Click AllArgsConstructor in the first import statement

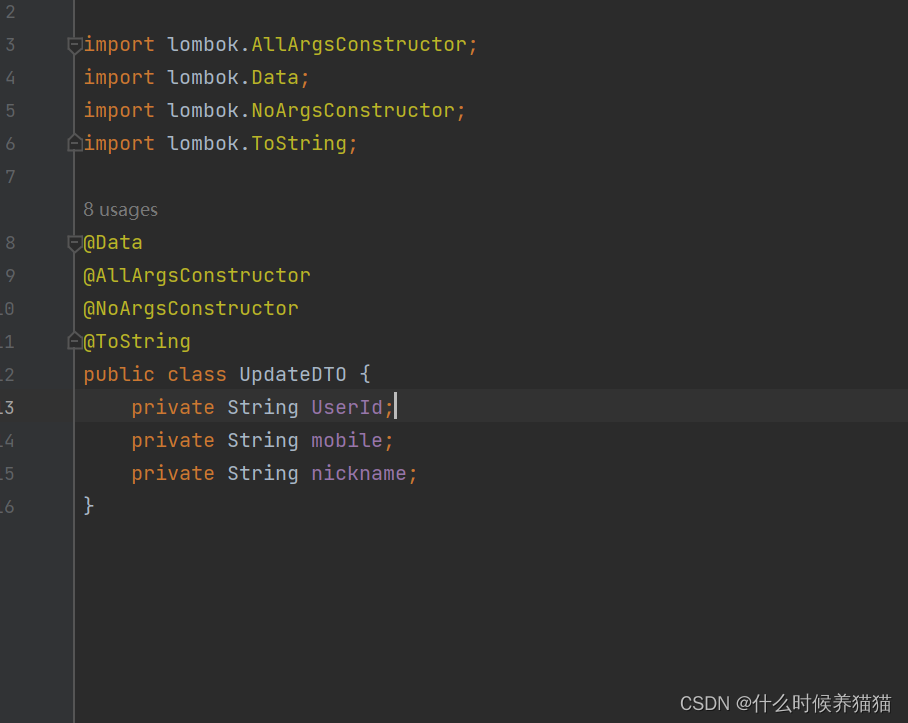click(x=359, y=45)
